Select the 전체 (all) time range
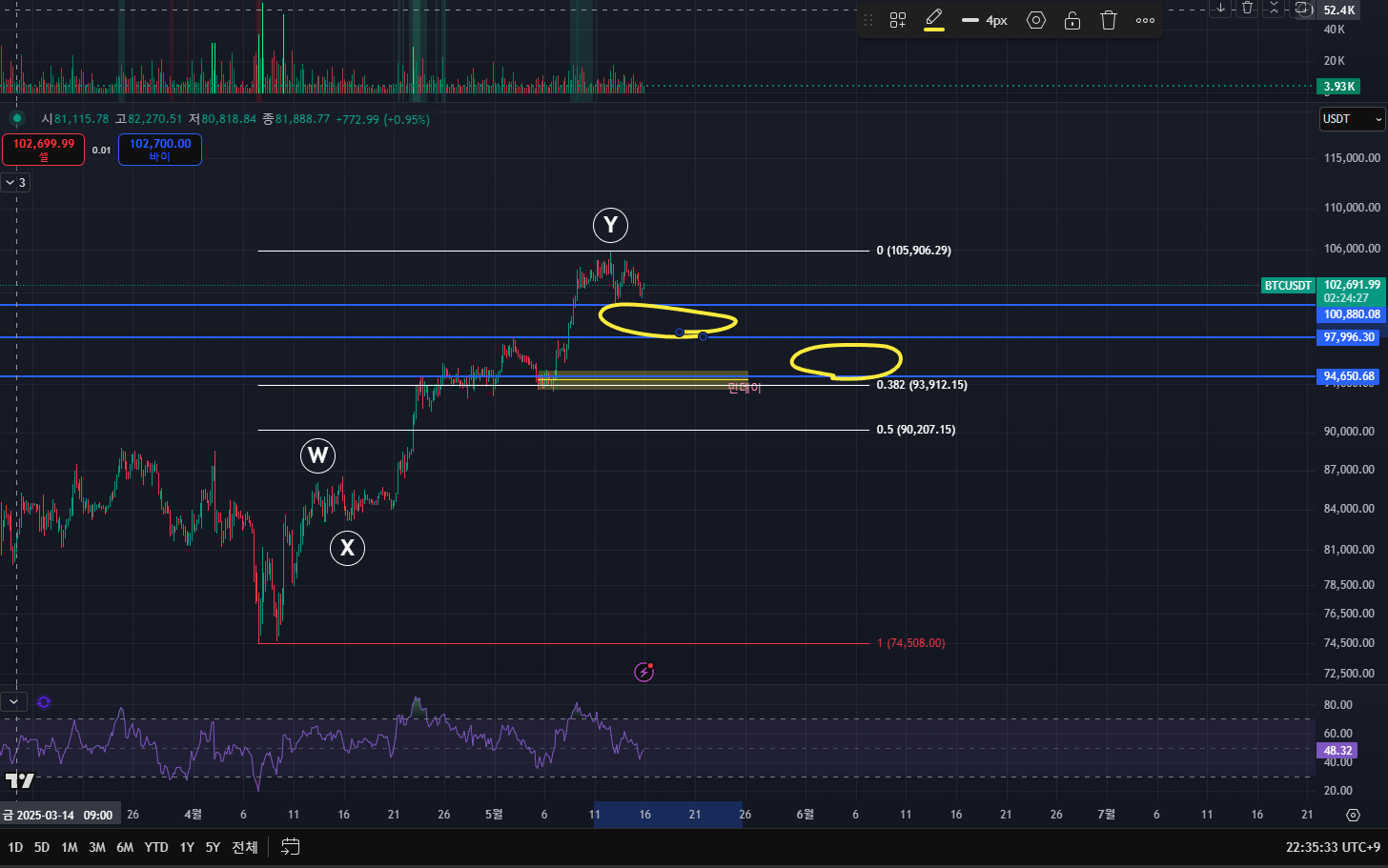Screen dimensions: 1388x868 point(245,847)
